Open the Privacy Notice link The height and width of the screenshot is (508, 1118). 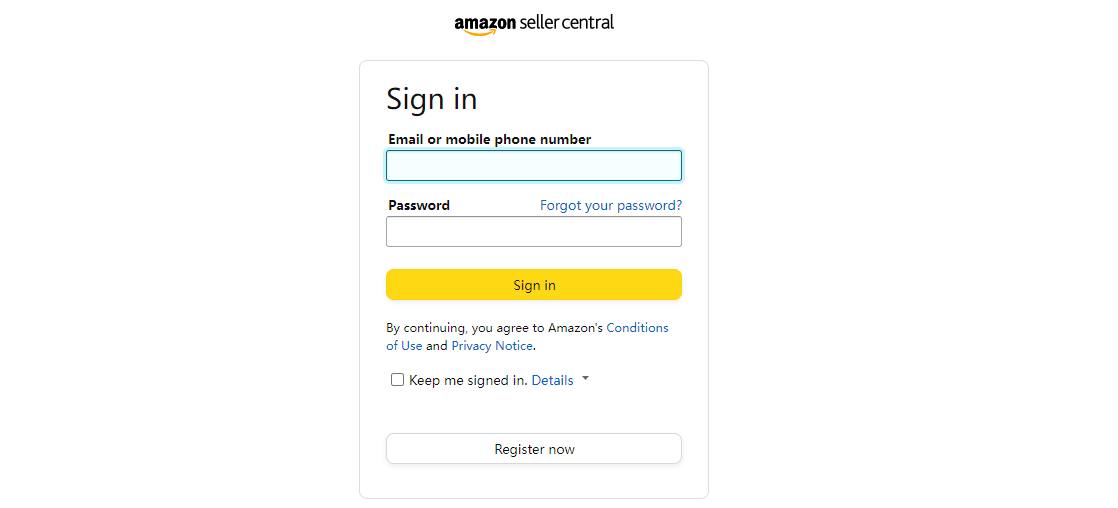pyautogui.click(x=492, y=346)
